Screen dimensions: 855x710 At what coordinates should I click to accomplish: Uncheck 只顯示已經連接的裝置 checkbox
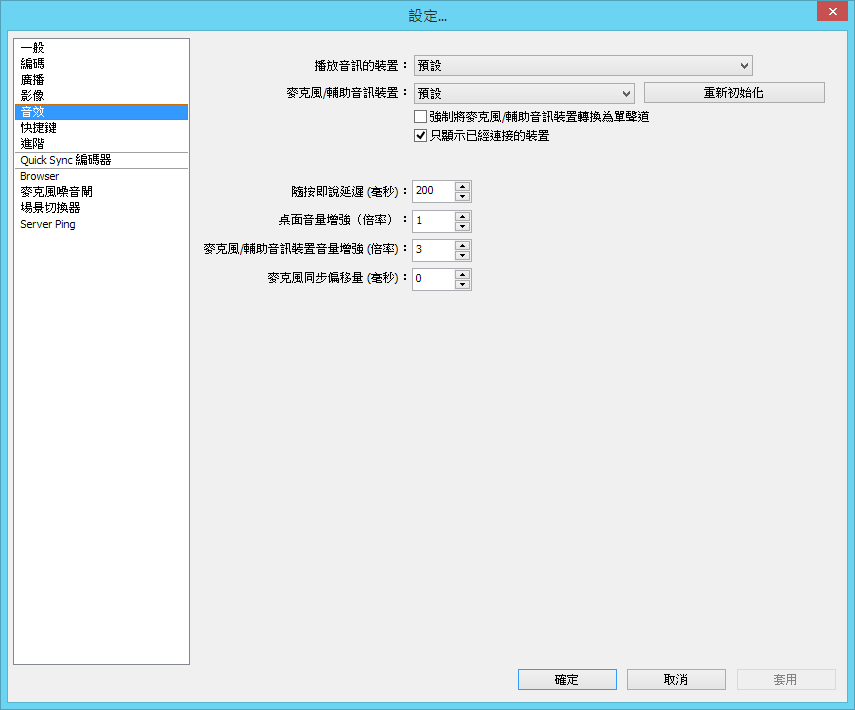[x=420, y=136]
